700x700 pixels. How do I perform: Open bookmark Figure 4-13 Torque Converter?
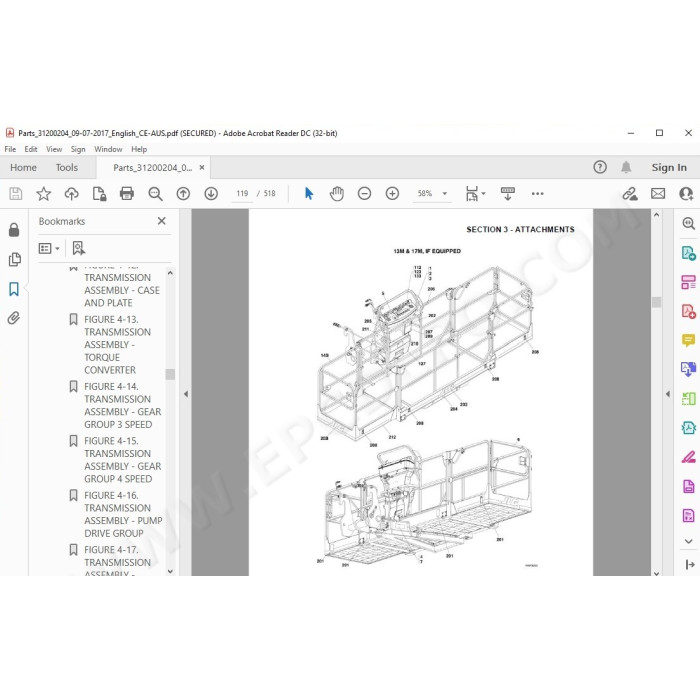[117, 345]
